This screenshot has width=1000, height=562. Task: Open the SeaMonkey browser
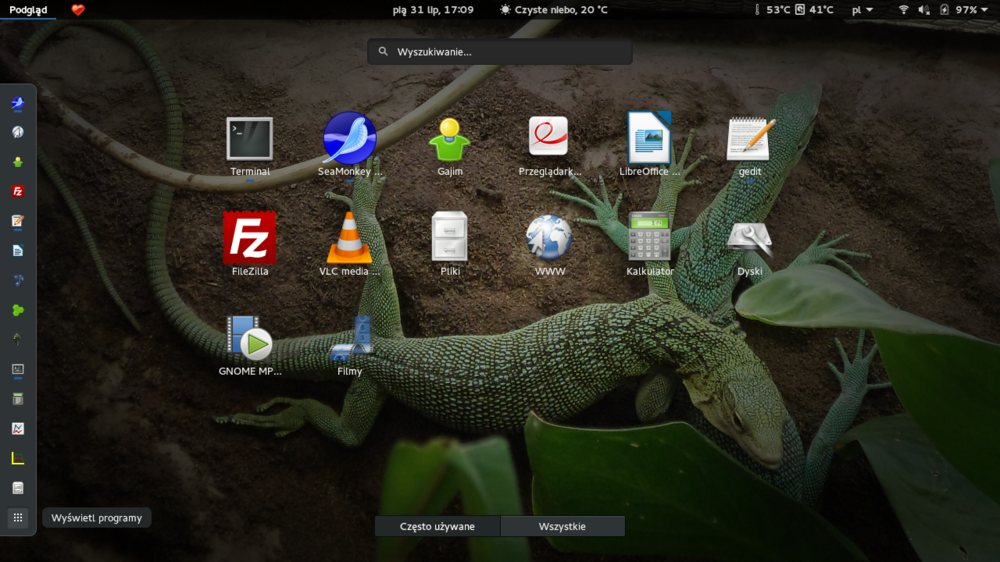(349, 140)
